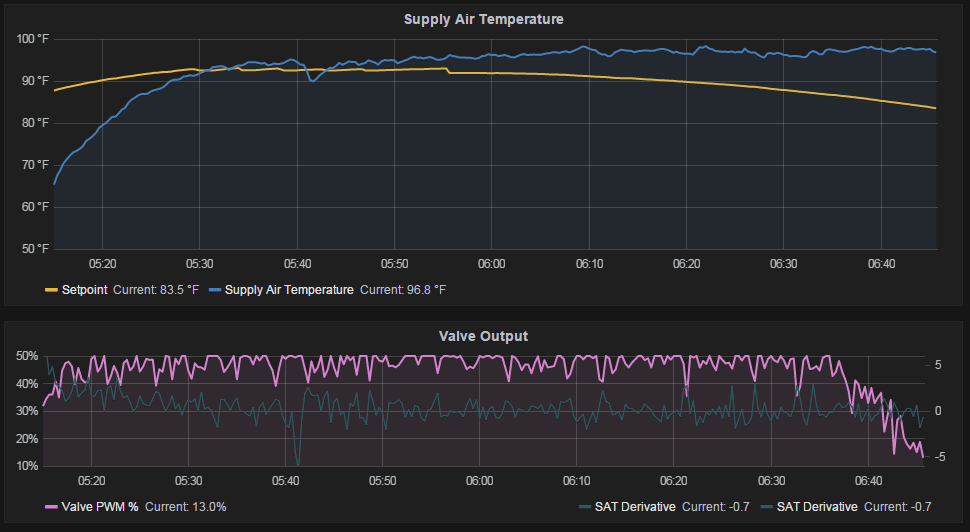Click the Setpoint Current 83.5 °F value
Image resolution: width=970 pixels, height=532 pixels.
pyautogui.click(x=156, y=290)
